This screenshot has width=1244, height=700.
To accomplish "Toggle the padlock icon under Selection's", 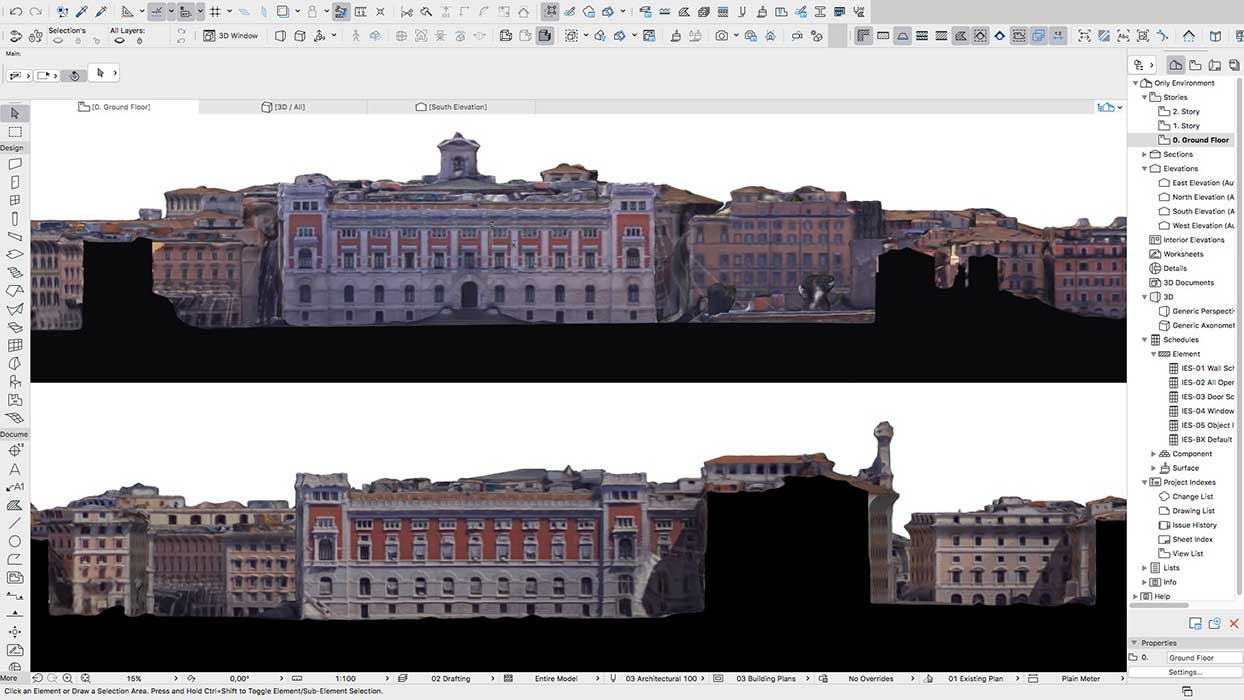I will (78, 41).
